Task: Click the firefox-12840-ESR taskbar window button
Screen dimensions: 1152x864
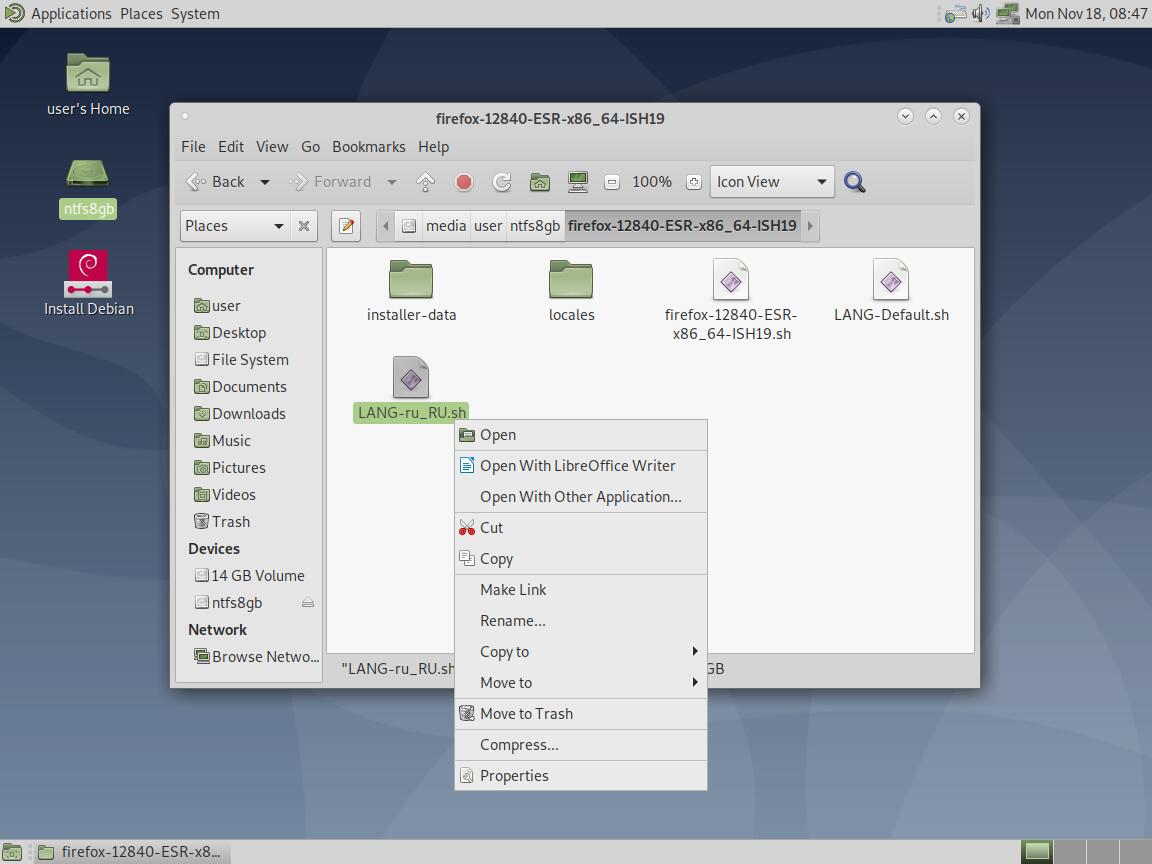Action: coord(130,852)
